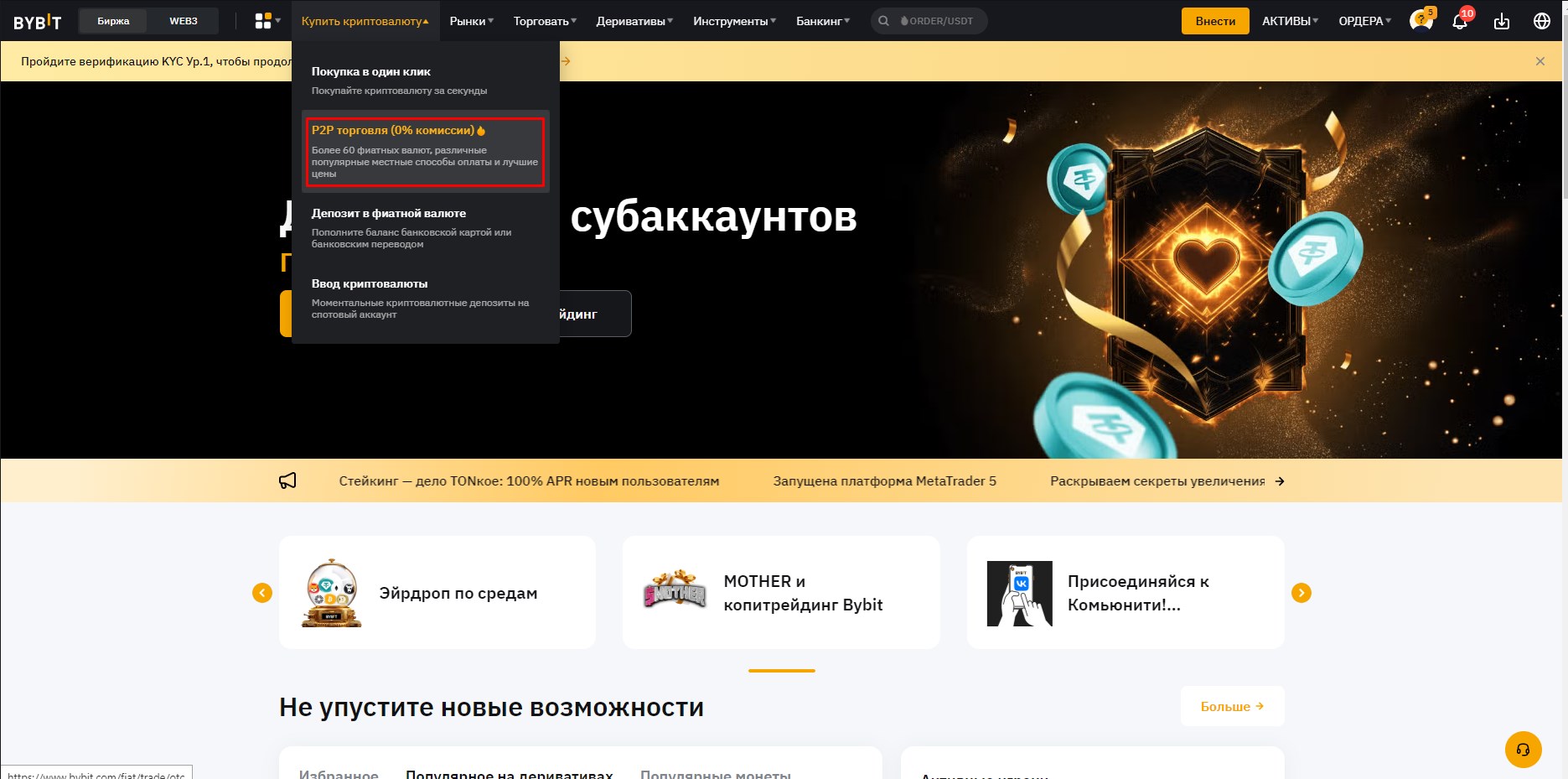Click the Airdrop Wednesday globe image

332,593
